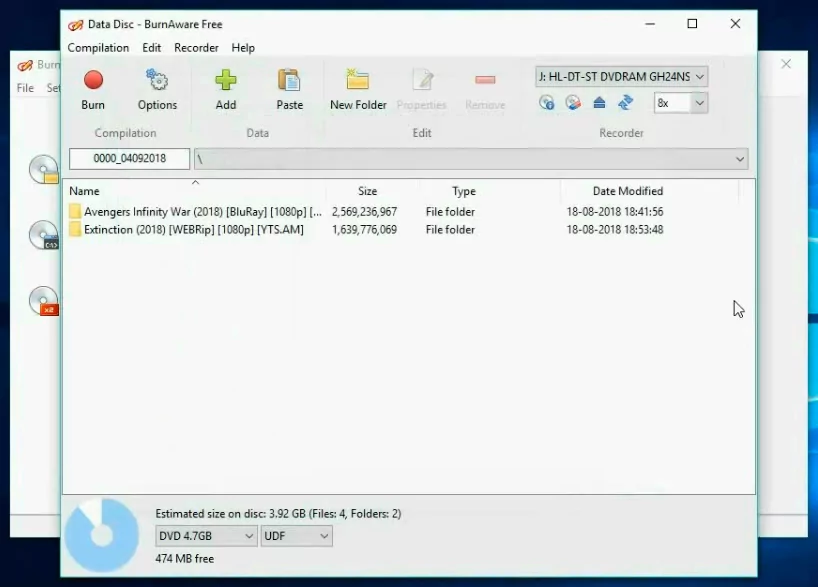The image size is (818, 587).
Task: Click File folder type in Avengers row
Action: 450,211
